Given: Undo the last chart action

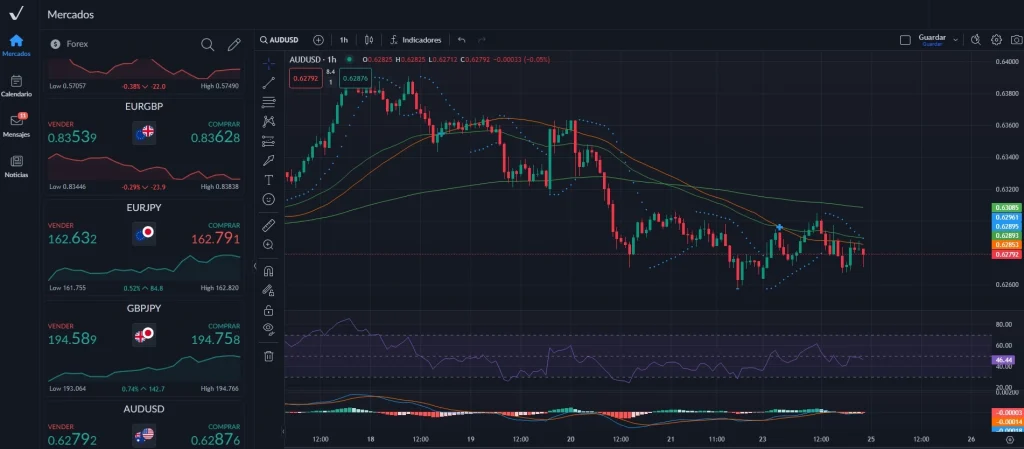Looking at the screenshot, I should [x=462, y=40].
